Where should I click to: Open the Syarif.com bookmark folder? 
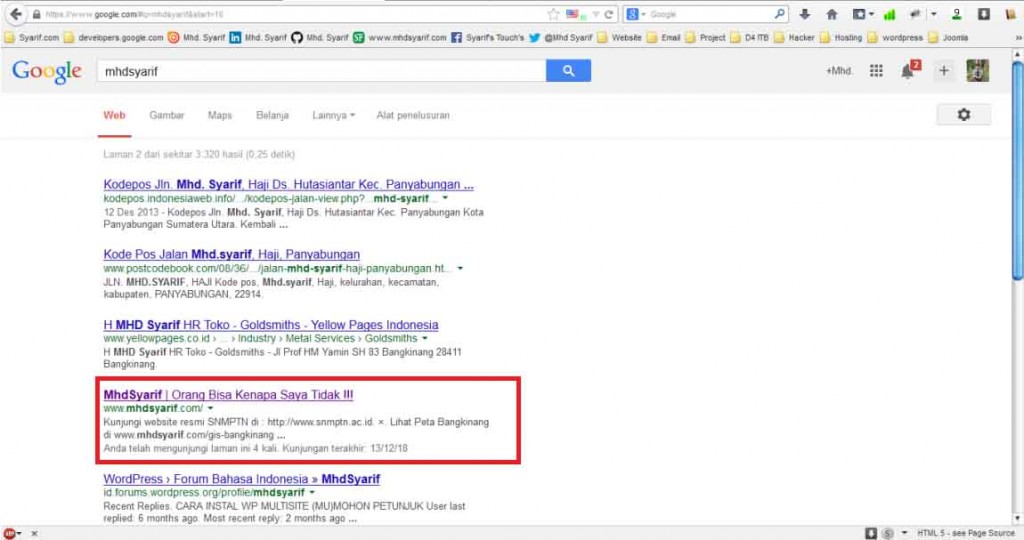point(31,38)
